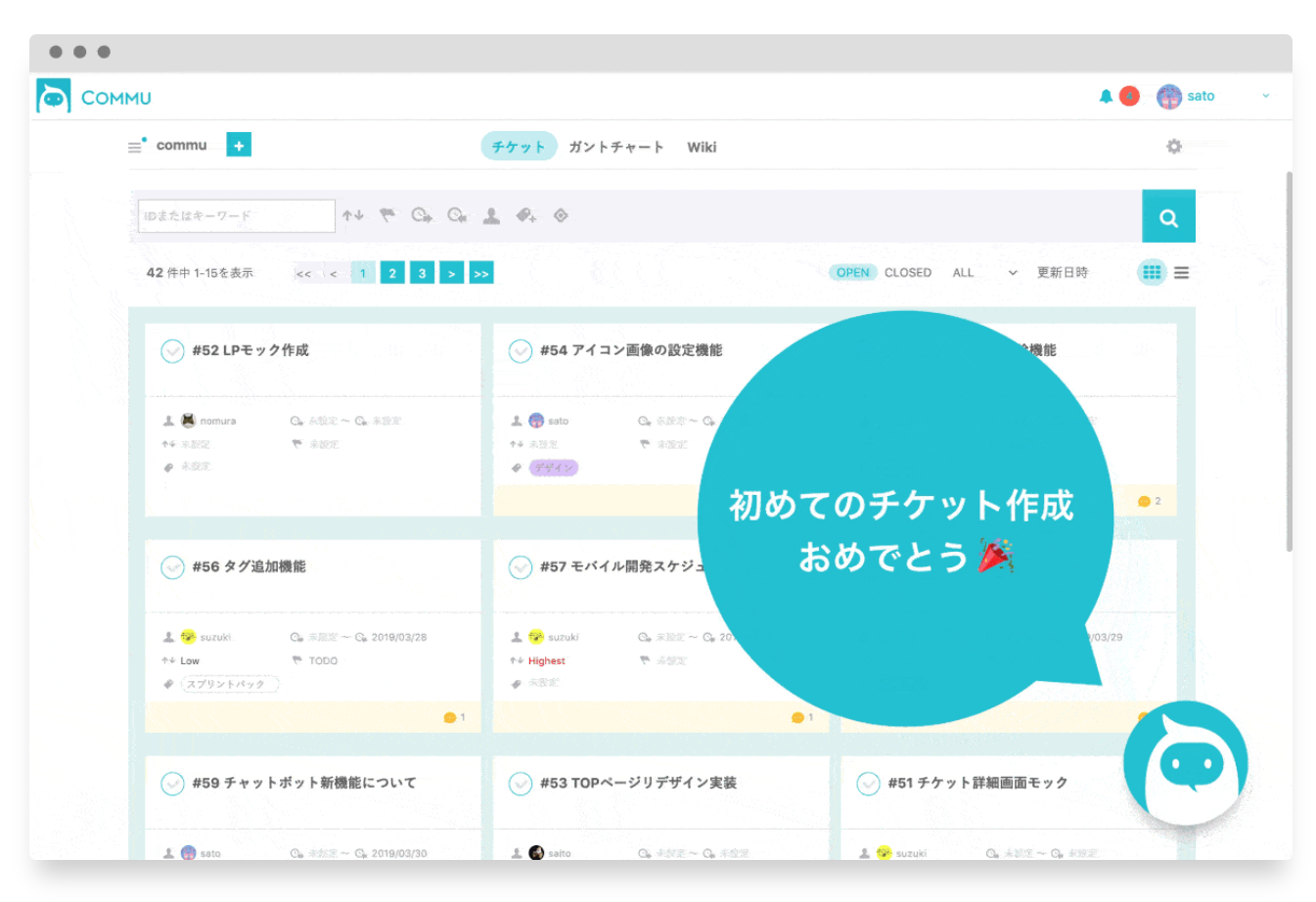Viewport: 1316px width, 902px height.
Task: Open the chatbot robot icon
Action: 1186,763
